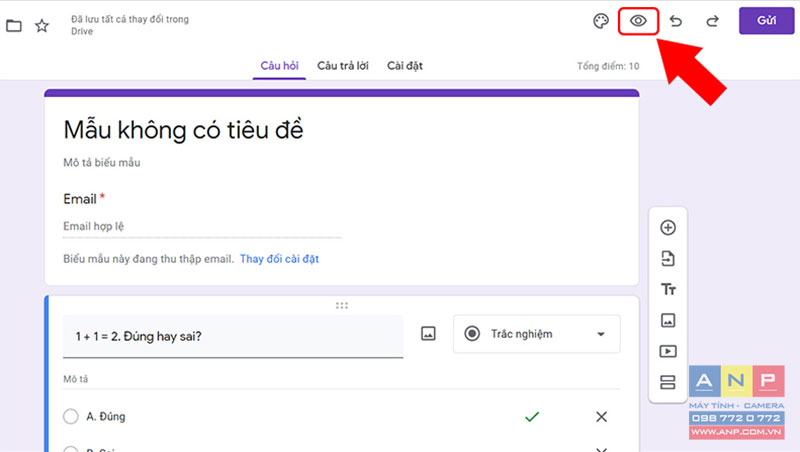Open the 'Cài đặt' tab
This screenshot has width=800, height=452.
coord(405,66)
